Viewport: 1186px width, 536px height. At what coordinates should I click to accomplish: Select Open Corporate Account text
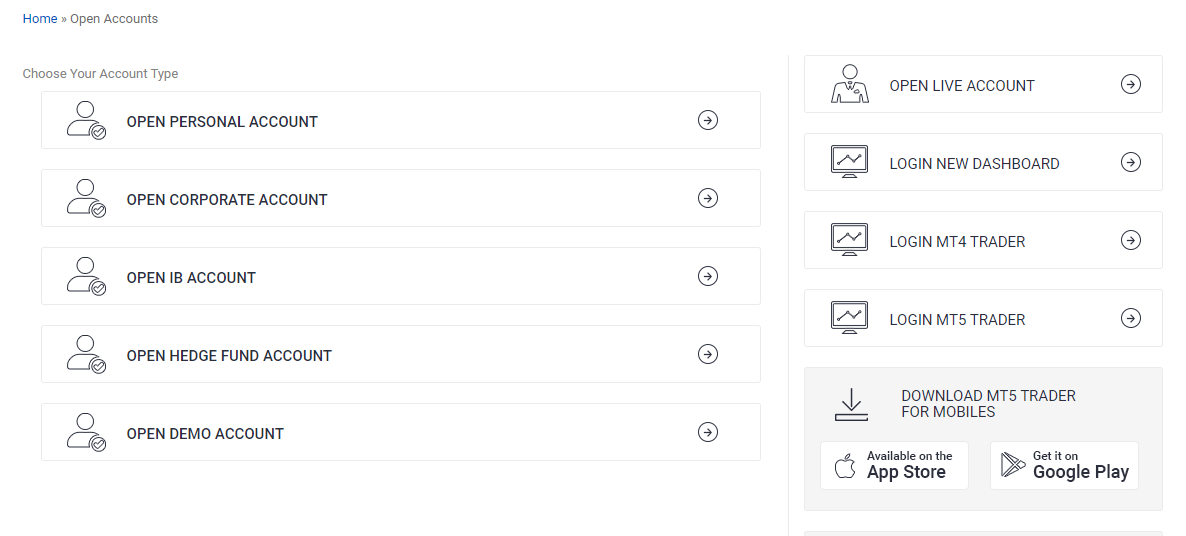(x=227, y=200)
